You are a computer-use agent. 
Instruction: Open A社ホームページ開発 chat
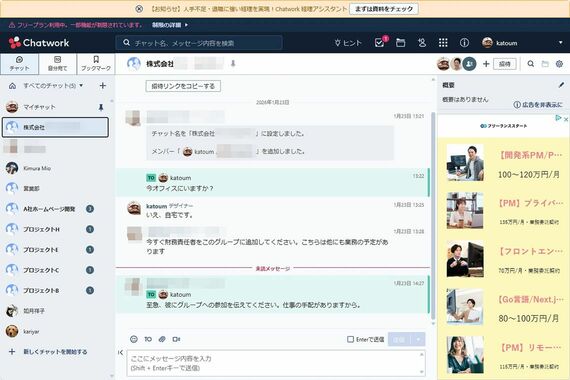pyautogui.click(x=55, y=209)
